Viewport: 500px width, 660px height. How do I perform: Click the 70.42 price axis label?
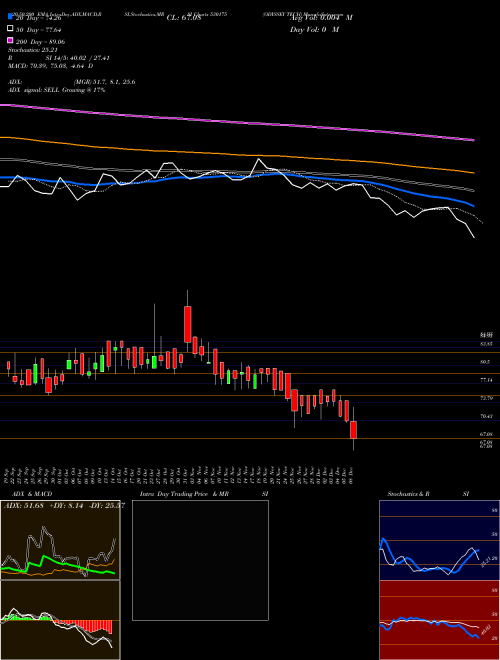point(486,416)
